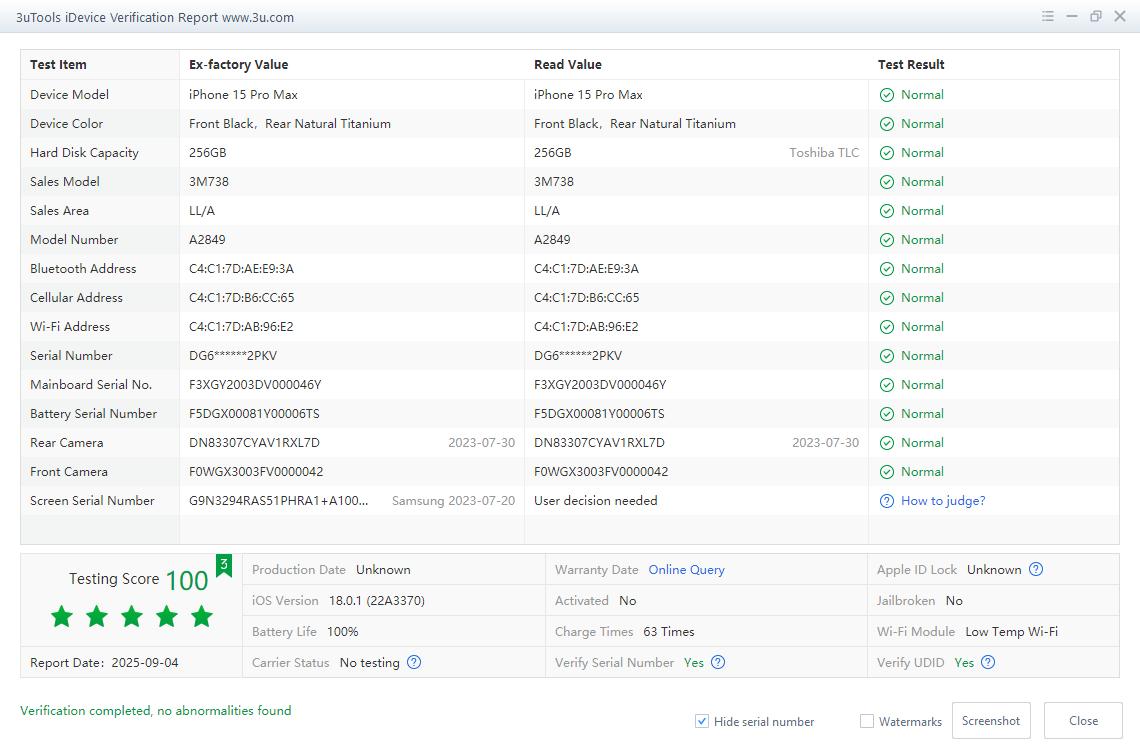Click the ex-factory Bluetooth address C4:C1:7D:AE:E9:3A
The height and width of the screenshot is (756, 1140).
tap(241, 269)
